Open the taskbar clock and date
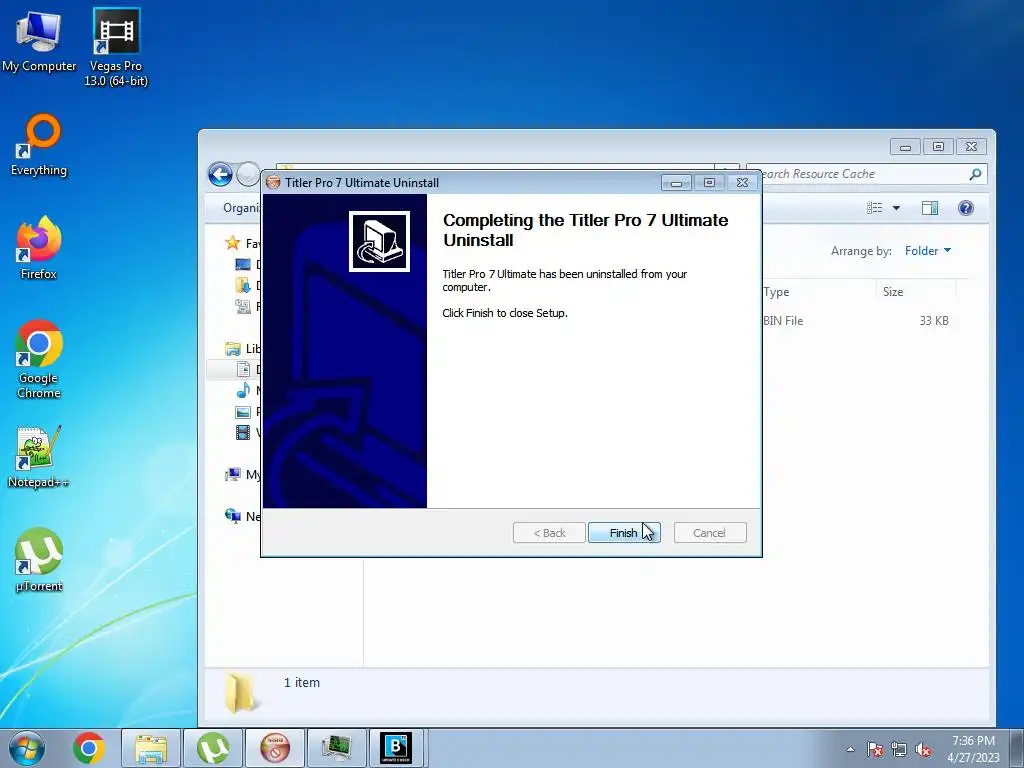This screenshot has height=768, width=1024. click(973, 748)
